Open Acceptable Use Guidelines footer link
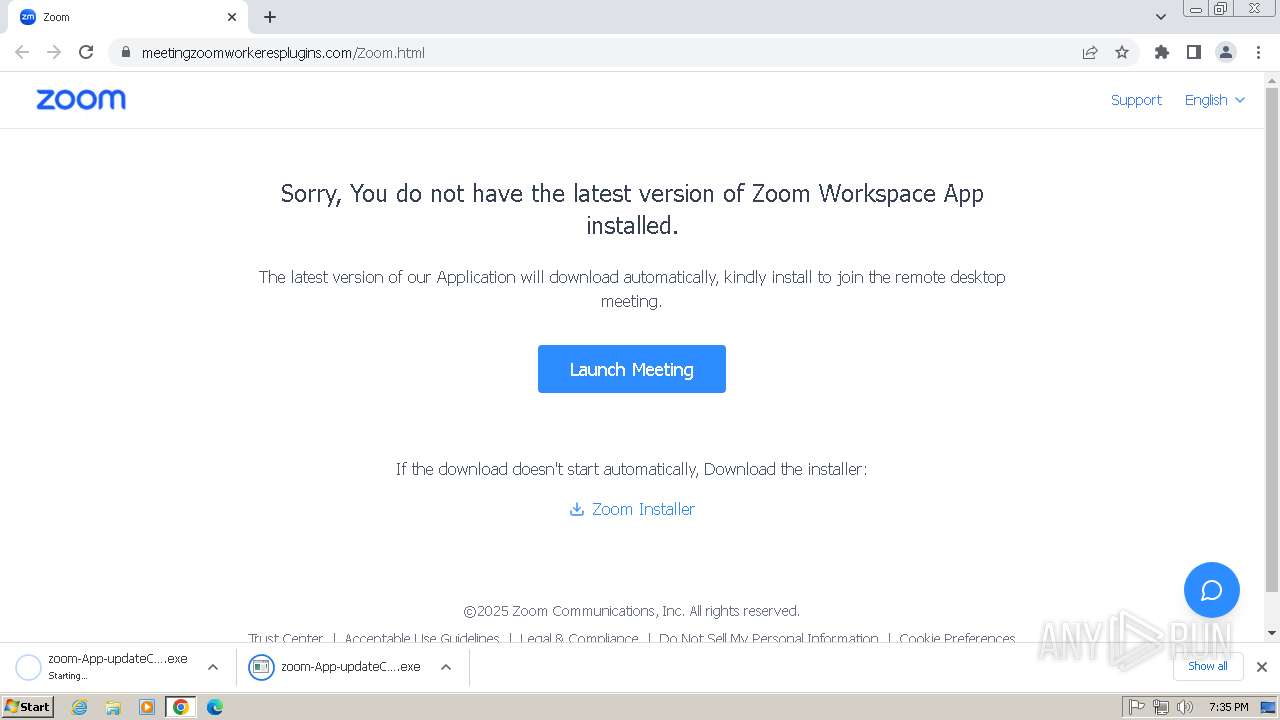This screenshot has height=720, width=1280. 422,638
